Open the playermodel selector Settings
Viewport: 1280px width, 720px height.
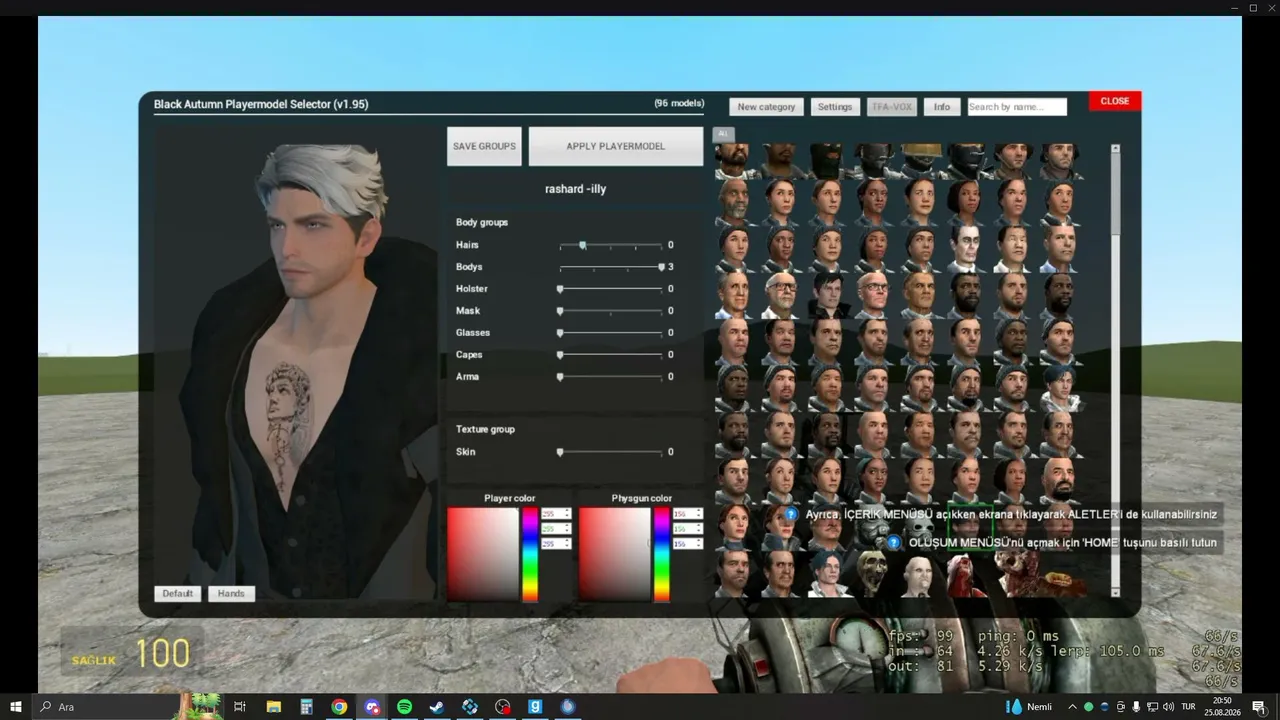(x=835, y=107)
